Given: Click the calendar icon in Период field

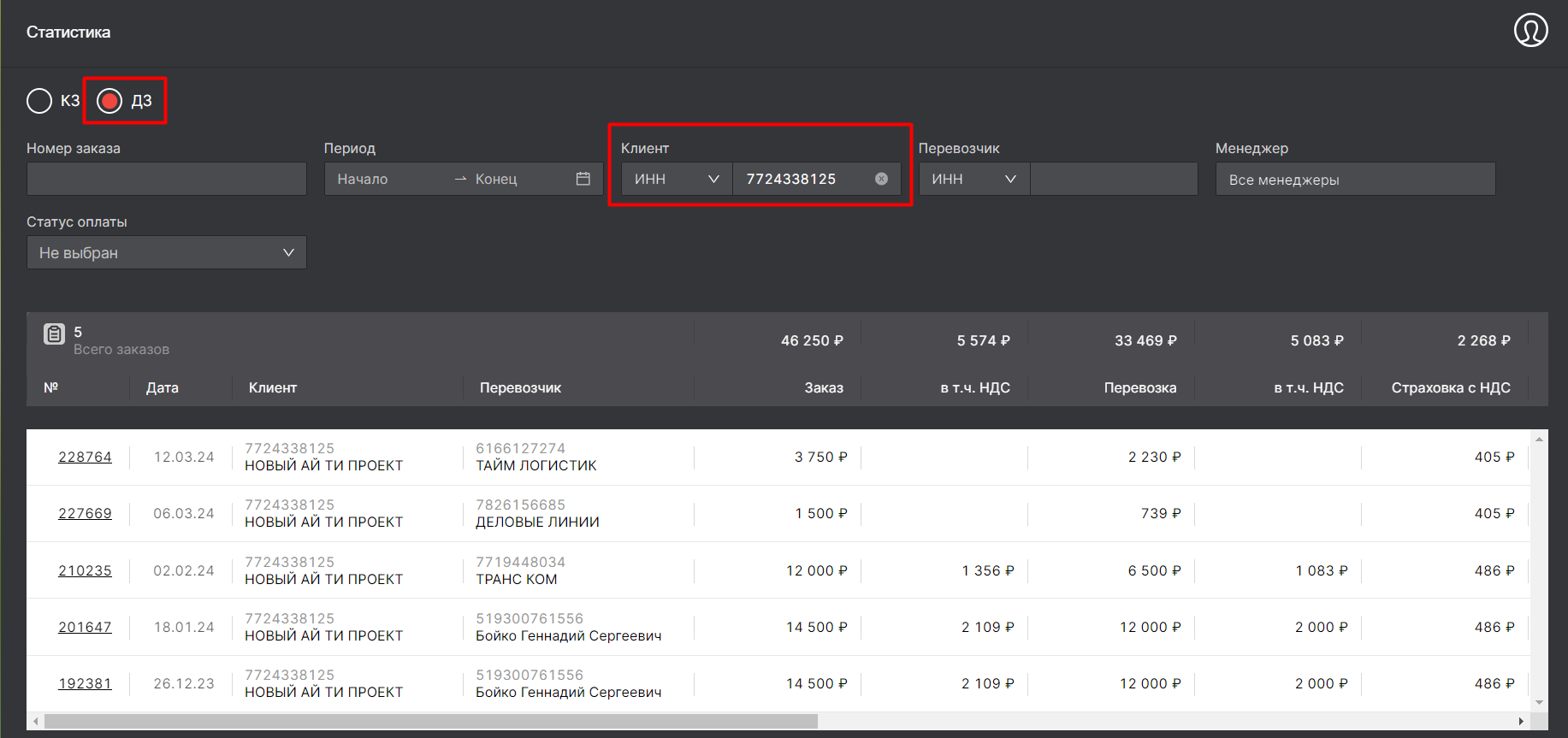Looking at the screenshot, I should 583,179.
